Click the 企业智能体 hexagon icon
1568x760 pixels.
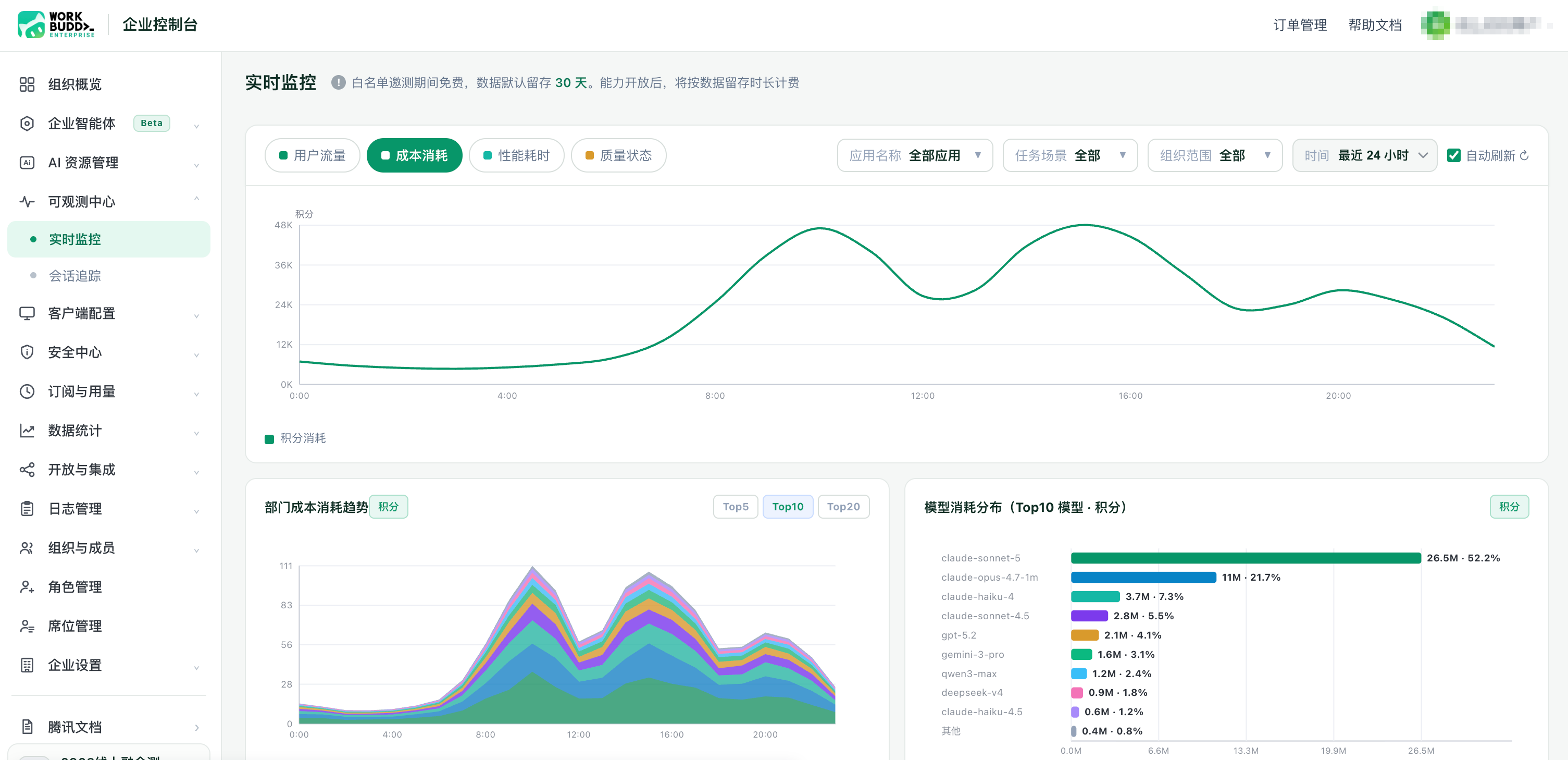(27, 124)
